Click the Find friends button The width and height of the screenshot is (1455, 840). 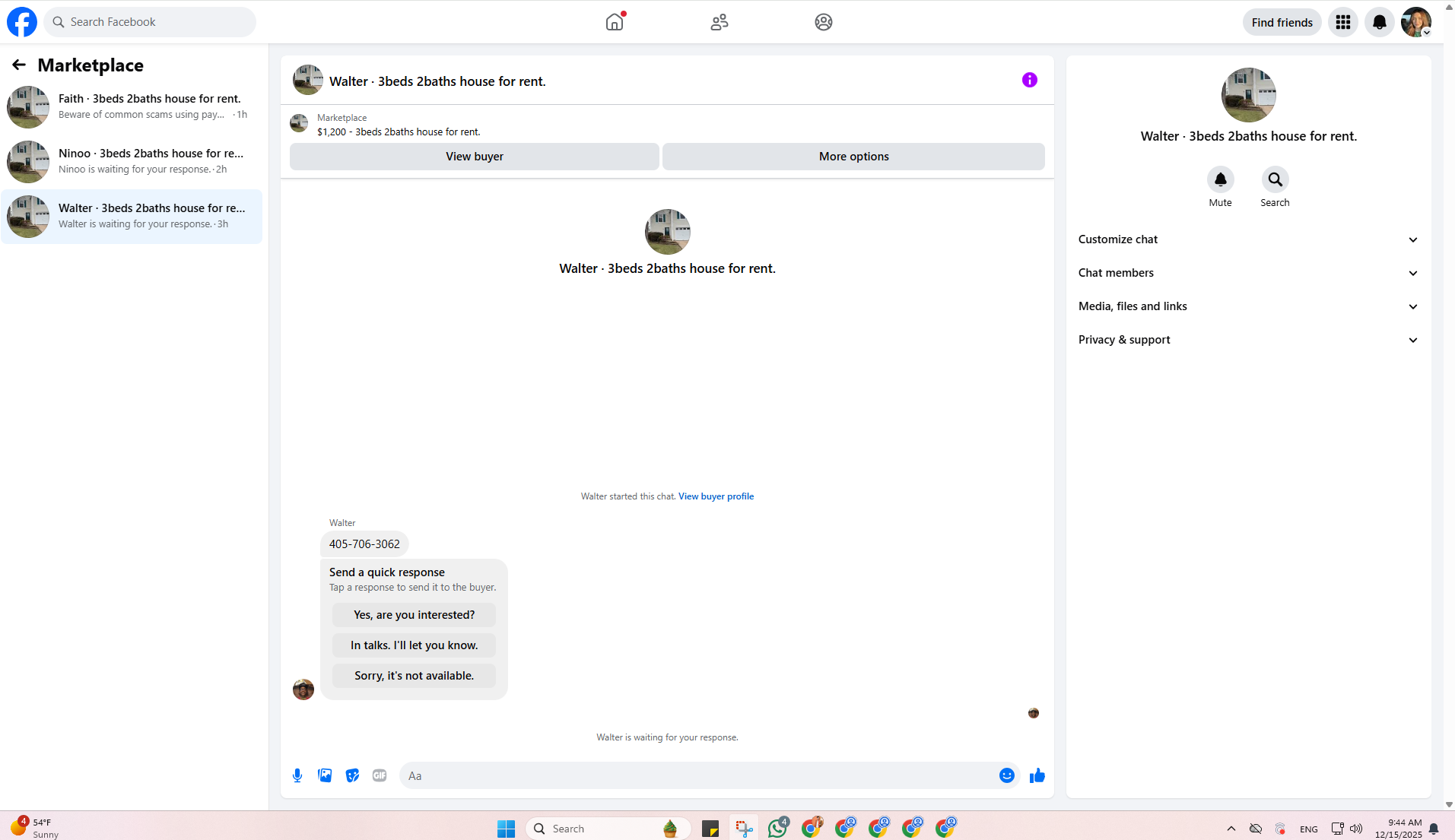(x=1282, y=22)
